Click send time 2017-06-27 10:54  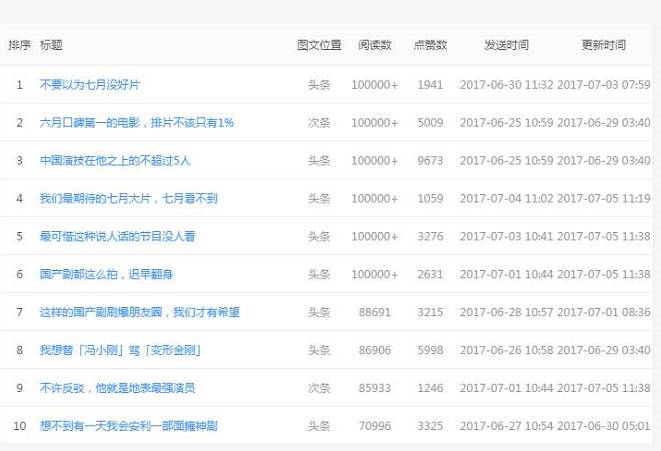pyautogui.click(x=506, y=426)
